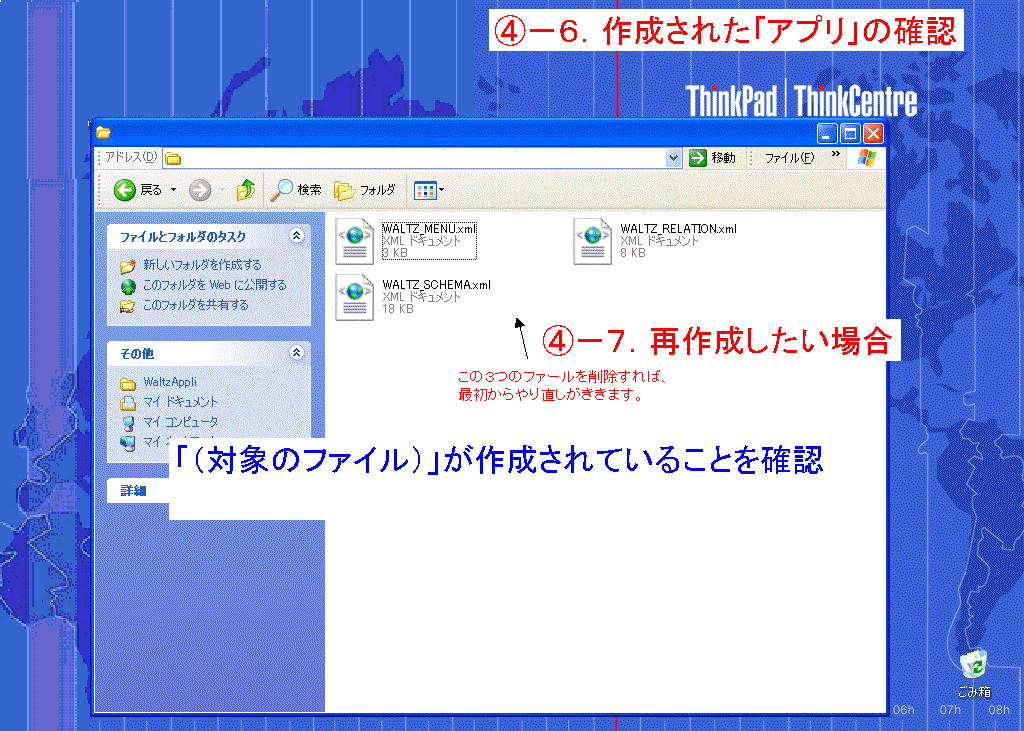Screen dimensions: 1024x731
Task: Select the WALTZ_SCHEMA.xml file icon
Action: click(x=354, y=297)
